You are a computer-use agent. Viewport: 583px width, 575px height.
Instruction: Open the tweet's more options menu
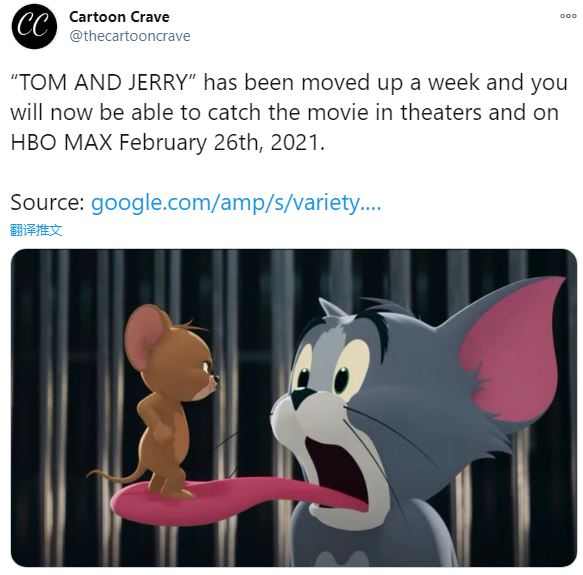(x=568, y=16)
